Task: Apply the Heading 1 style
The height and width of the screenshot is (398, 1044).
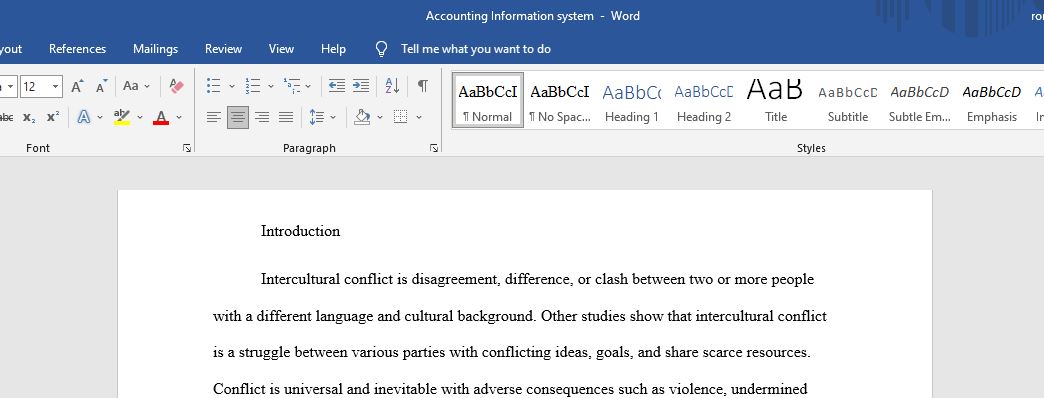Action: (x=632, y=100)
